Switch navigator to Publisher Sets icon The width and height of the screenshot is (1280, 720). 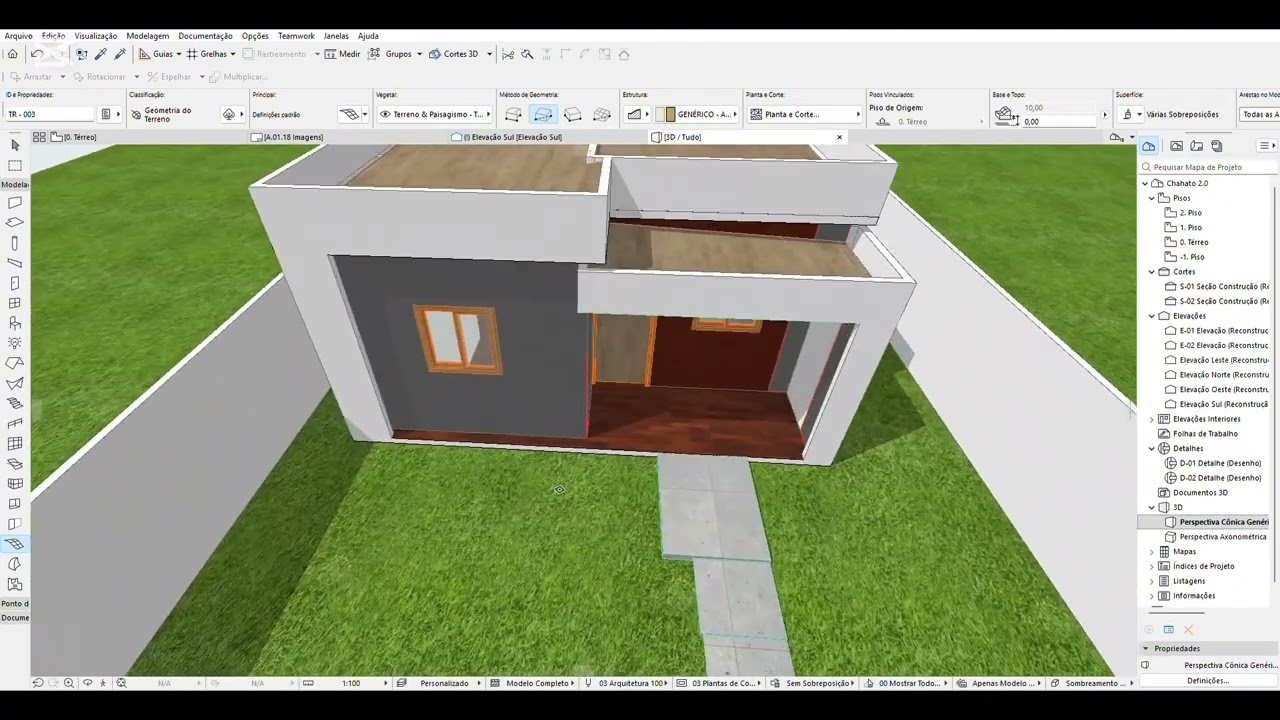1217,146
